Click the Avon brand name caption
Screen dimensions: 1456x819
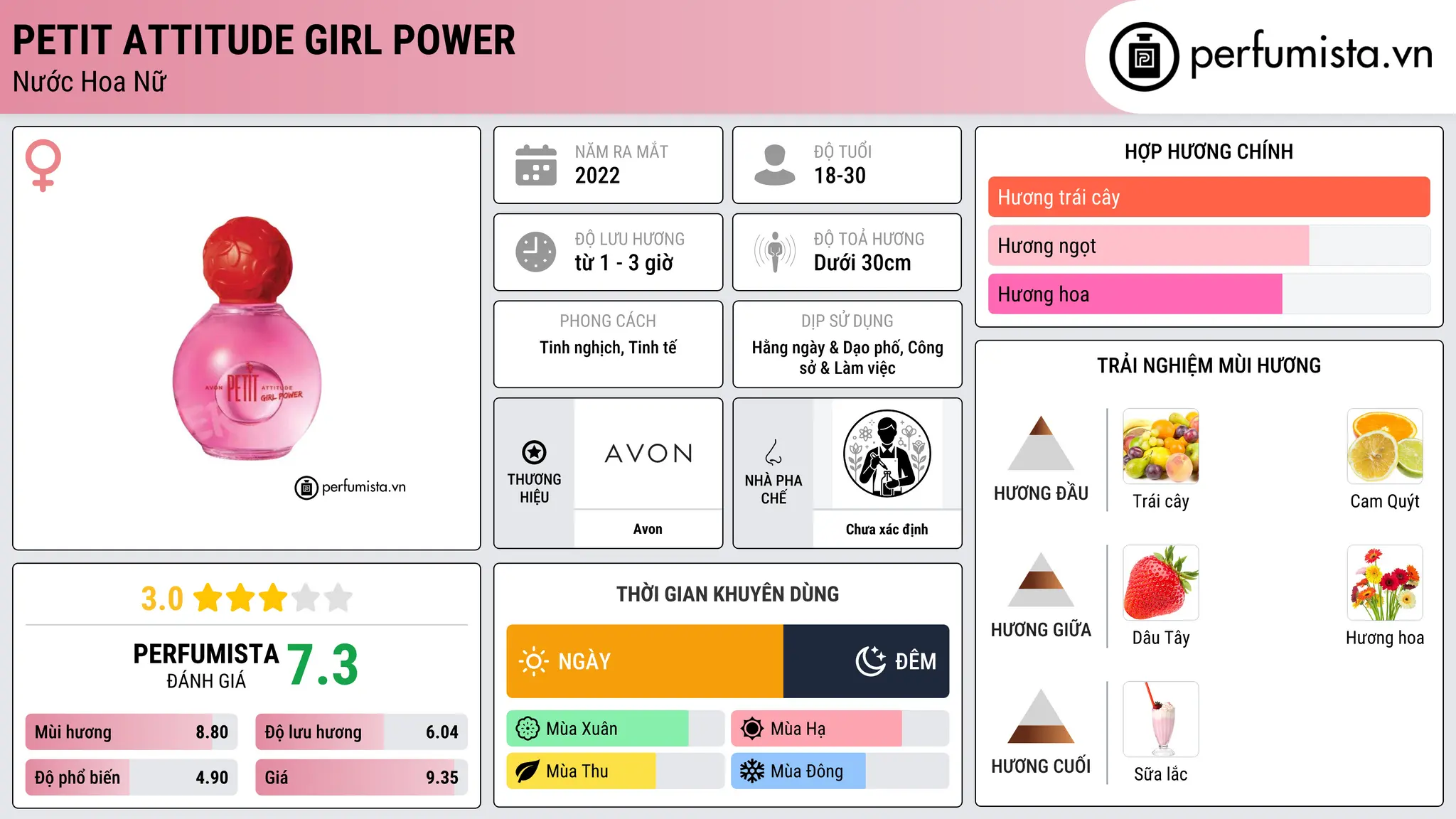click(x=648, y=529)
